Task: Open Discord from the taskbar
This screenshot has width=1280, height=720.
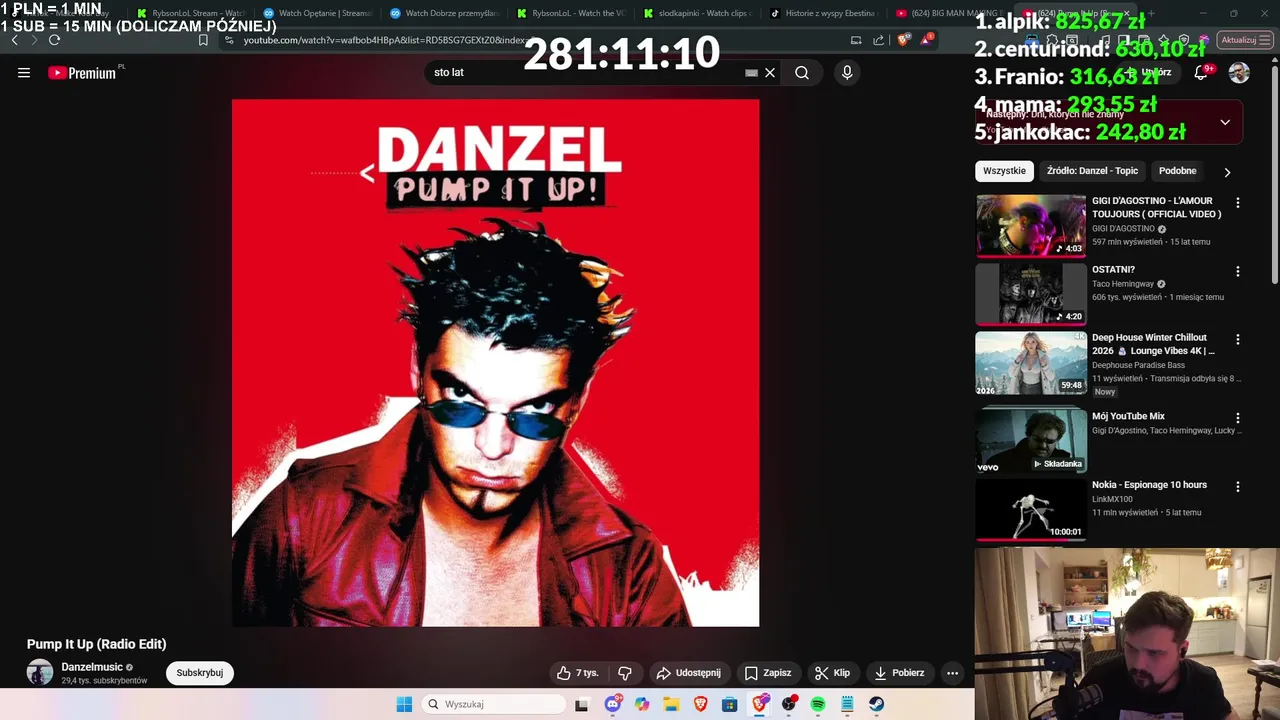Action: tap(613, 704)
